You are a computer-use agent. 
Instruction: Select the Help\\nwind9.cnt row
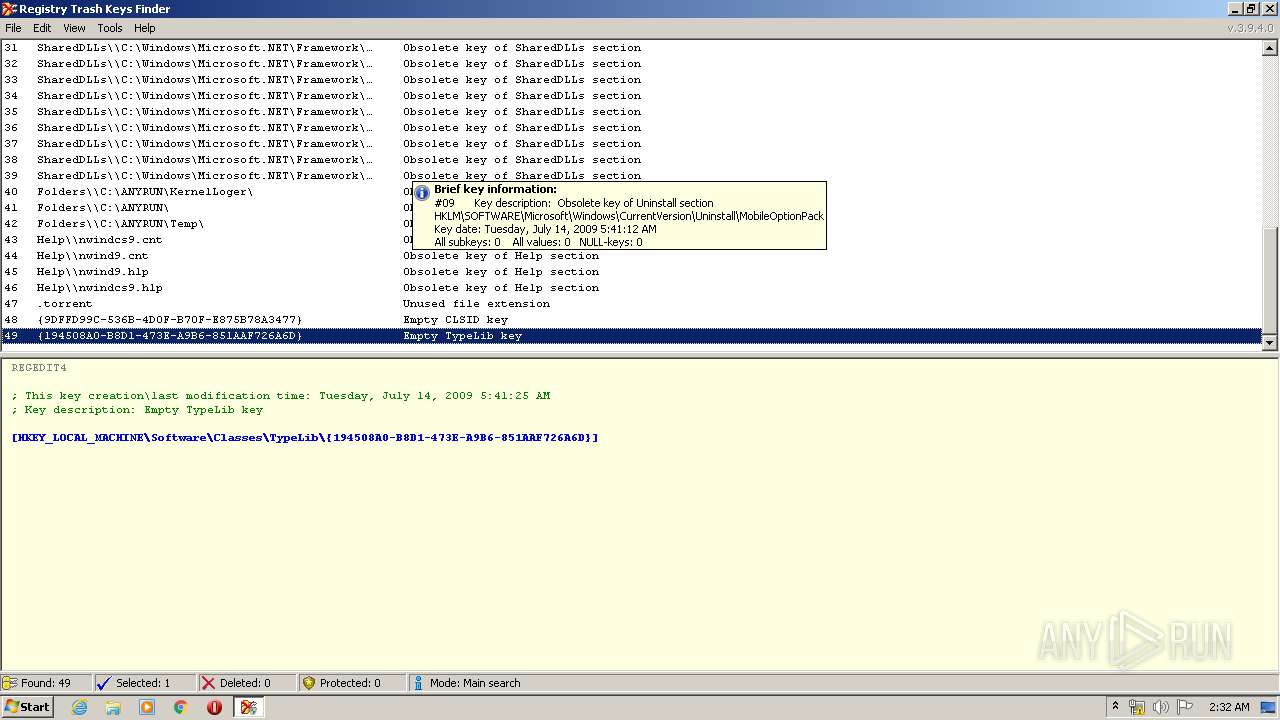632,256
